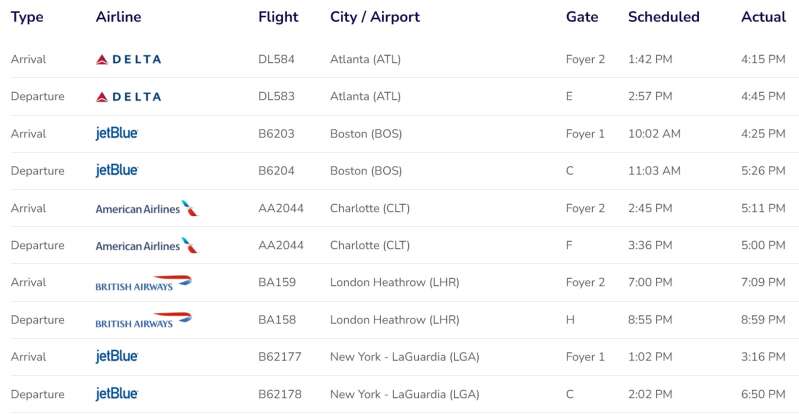Image resolution: width=799 pixels, height=414 pixels.
Task: Click the jetBlue logo for flight B6204
Action: [117, 171]
